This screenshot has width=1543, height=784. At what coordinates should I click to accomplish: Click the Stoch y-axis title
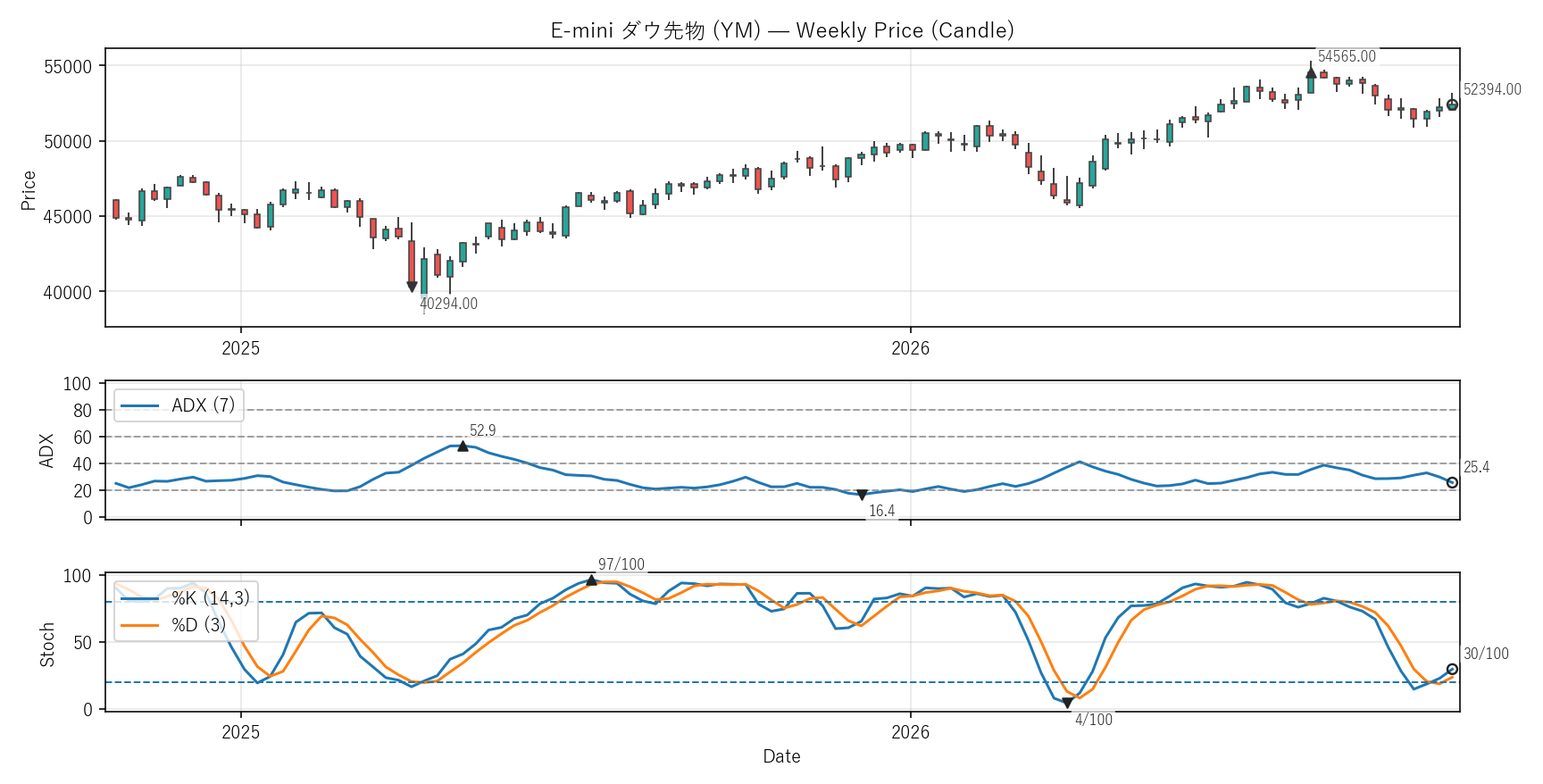(x=47, y=645)
